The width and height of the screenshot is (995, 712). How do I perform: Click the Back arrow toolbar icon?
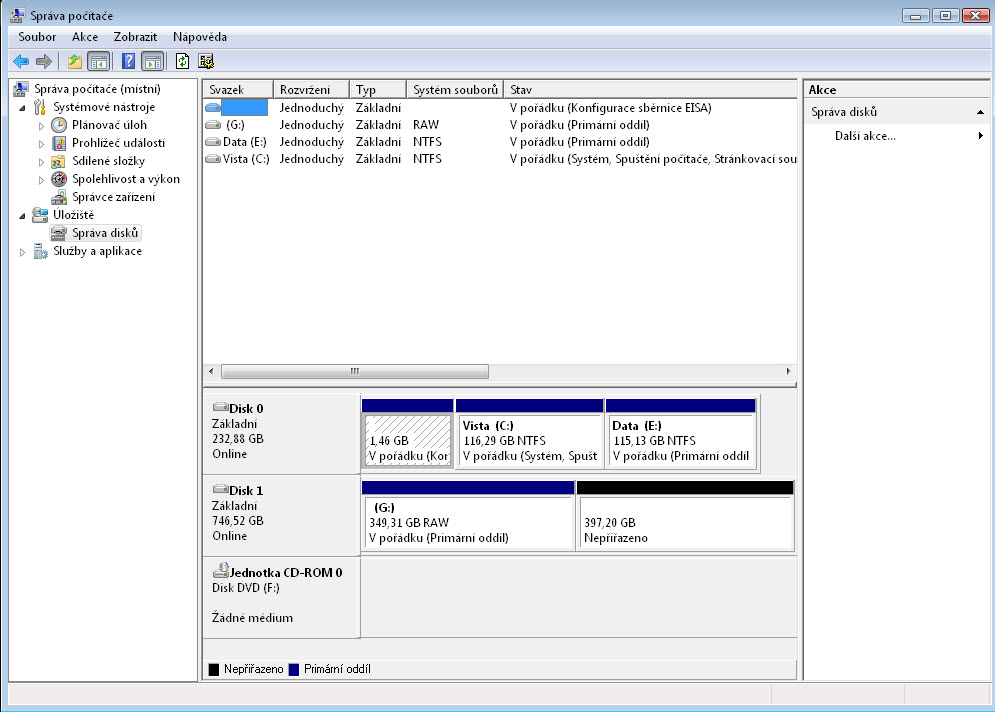tap(21, 61)
